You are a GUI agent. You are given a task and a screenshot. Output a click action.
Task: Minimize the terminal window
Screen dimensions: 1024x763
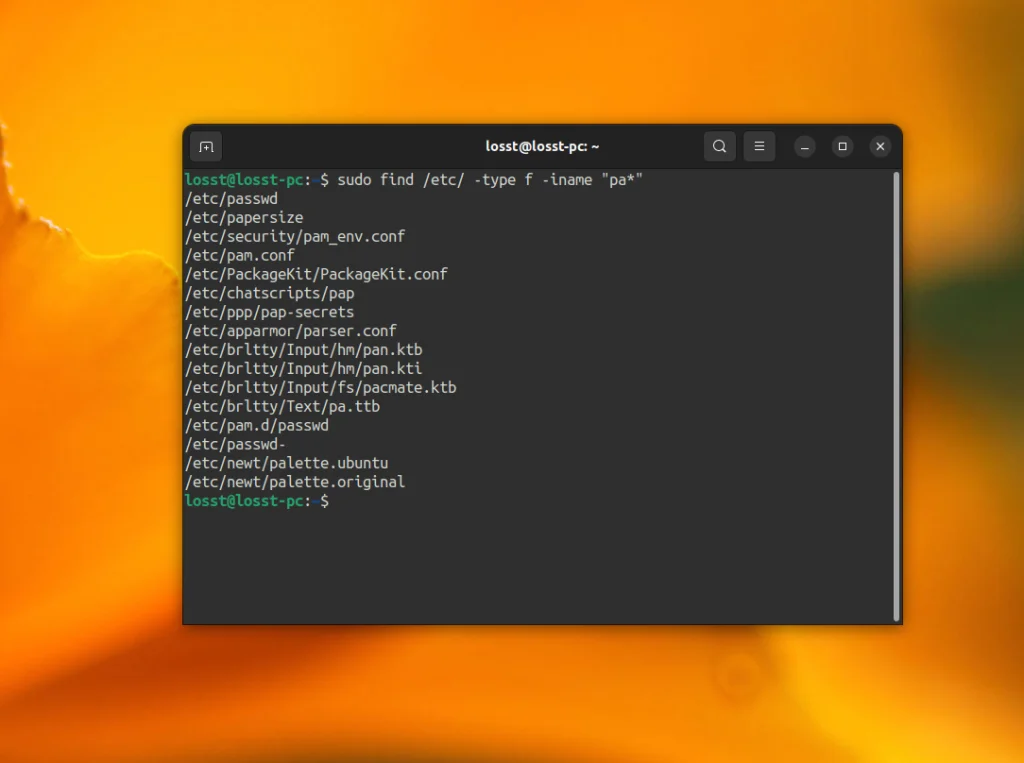805,147
